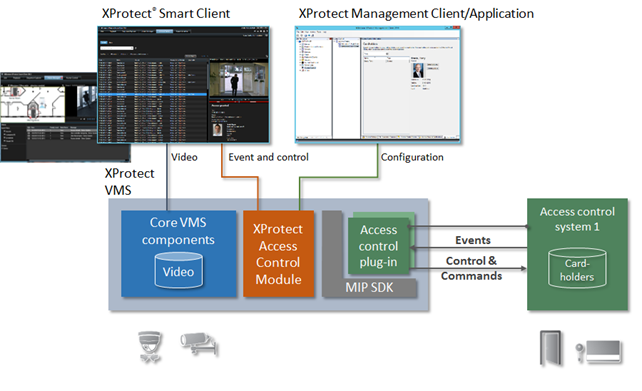The height and width of the screenshot is (391, 642).
Task: Click the 'XProtect Smart Client' title
Action: (x=166, y=13)
